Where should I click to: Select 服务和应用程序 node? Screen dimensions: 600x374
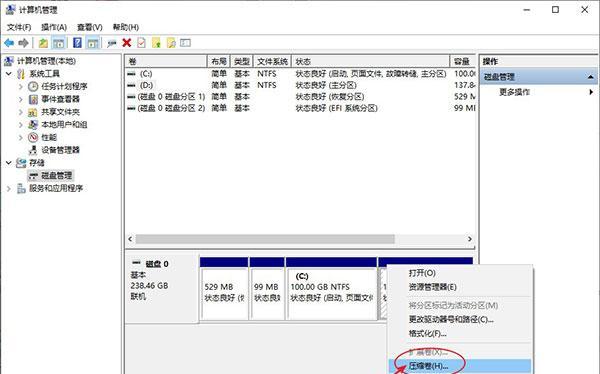tap(56, 188)
